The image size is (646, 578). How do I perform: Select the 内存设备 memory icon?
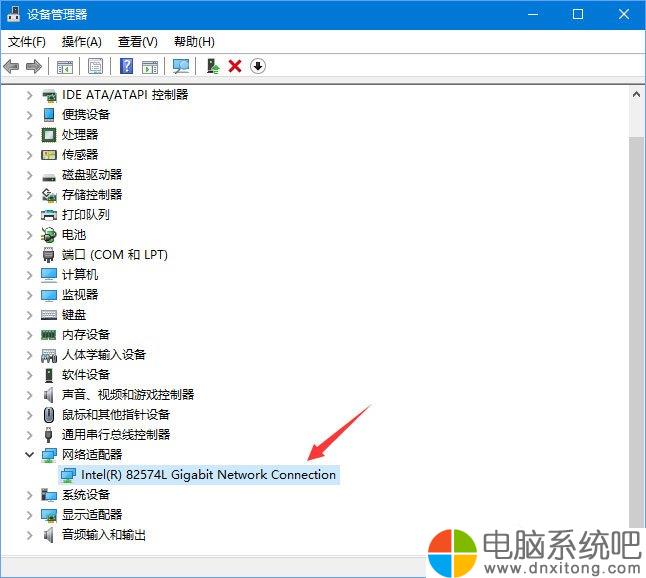tap(49, 335)
